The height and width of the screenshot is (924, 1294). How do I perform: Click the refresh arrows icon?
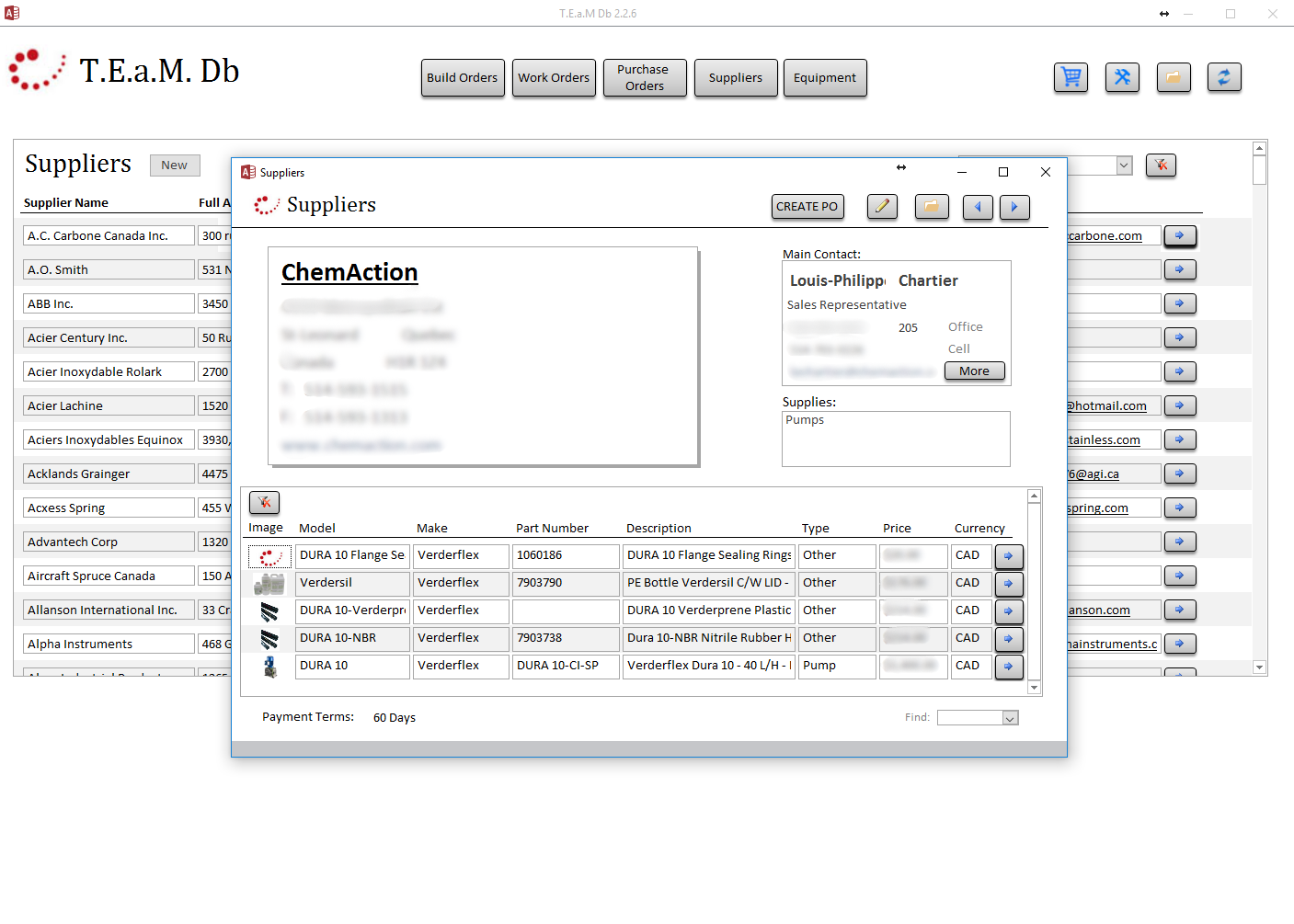(1224, 78)
